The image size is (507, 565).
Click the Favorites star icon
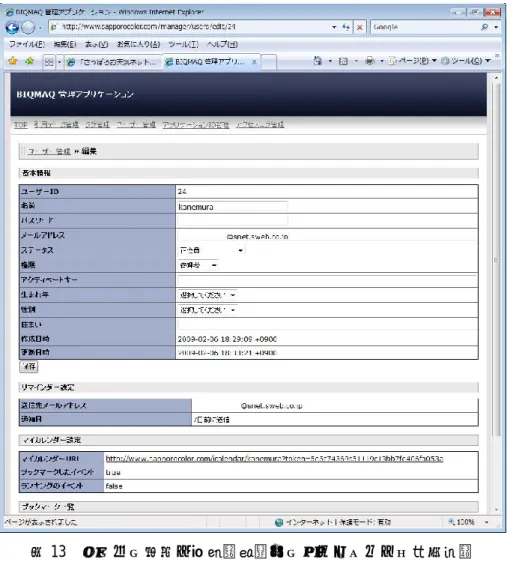point(13,61)
